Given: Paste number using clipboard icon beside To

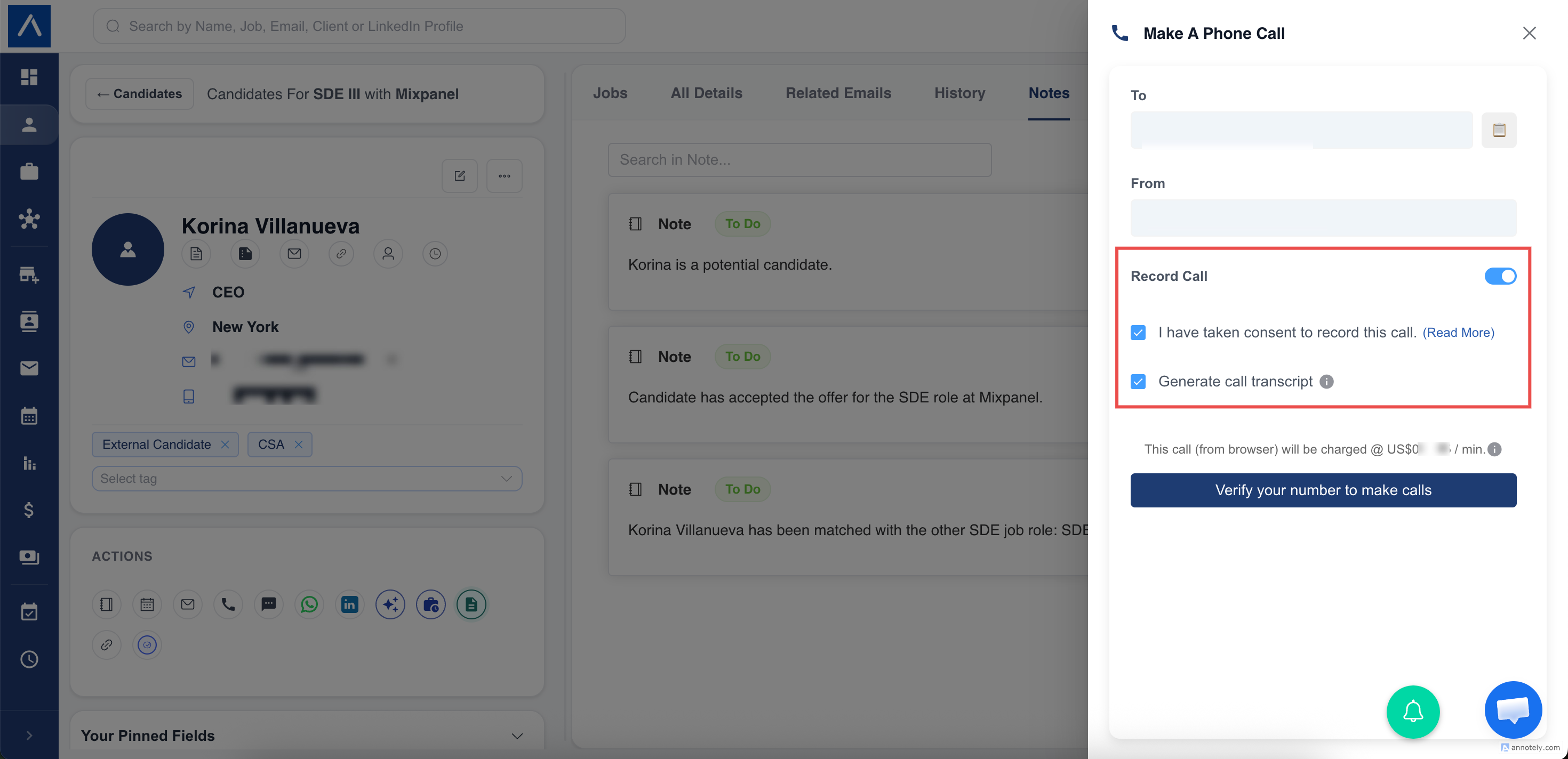Looking at the screenshot, I should (x=1499, y=130).
